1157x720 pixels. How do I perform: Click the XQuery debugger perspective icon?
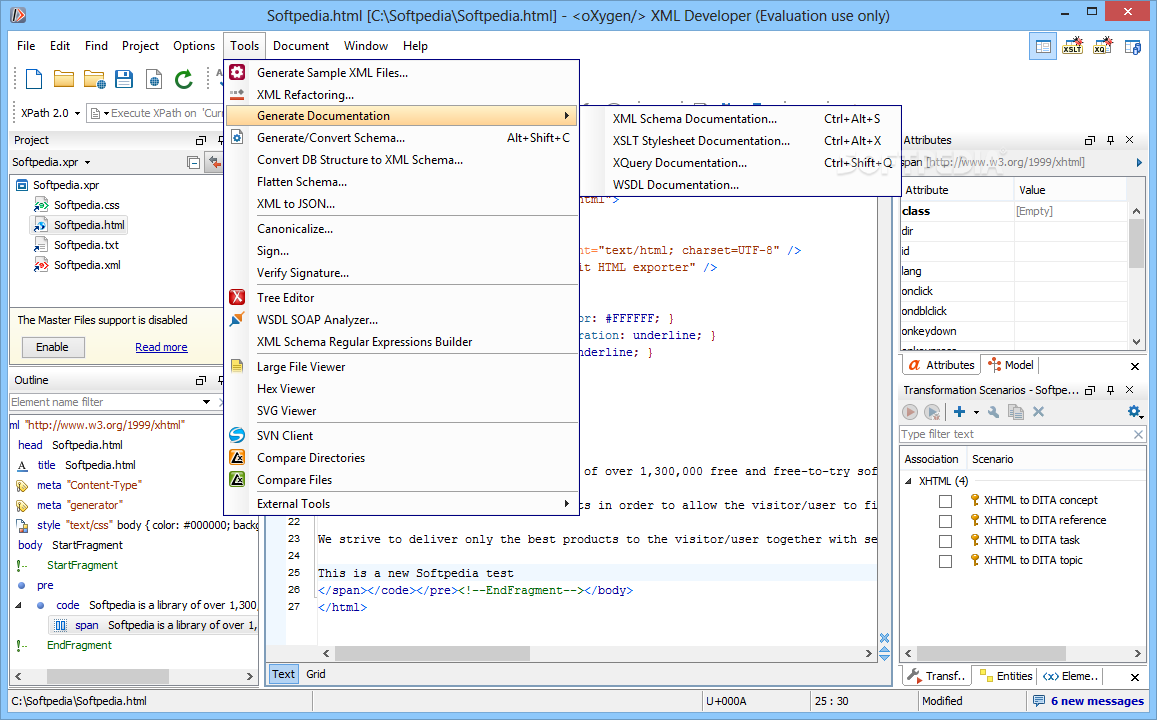tap(1102, 46)
